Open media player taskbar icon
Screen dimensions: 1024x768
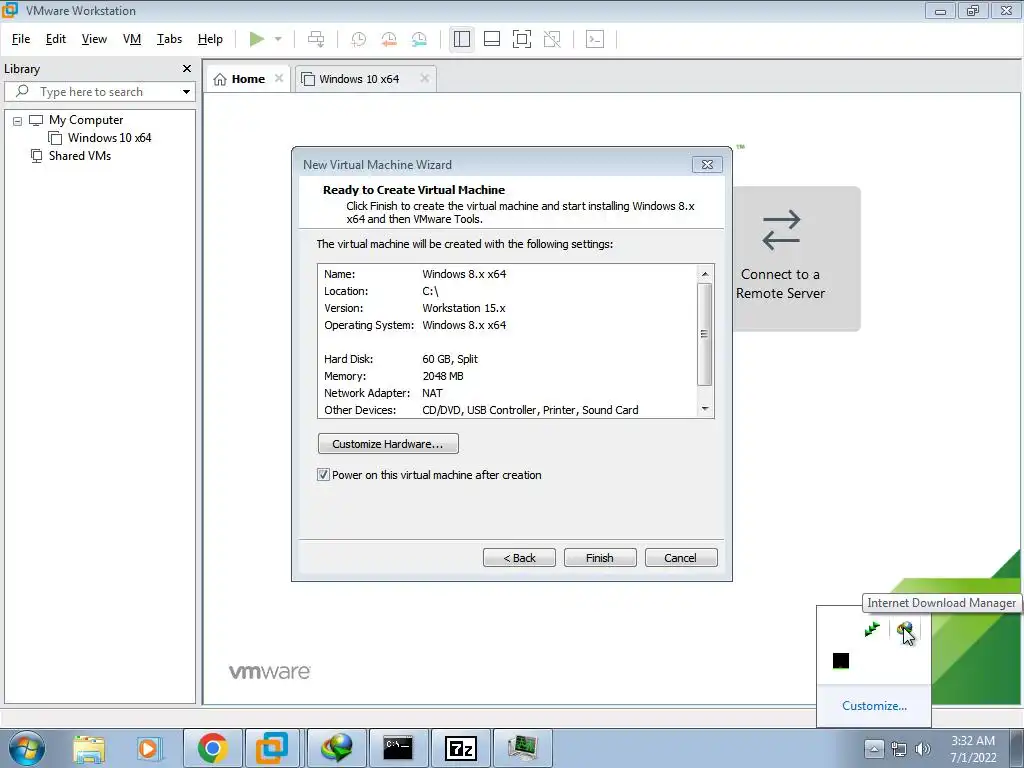[148, 748]
